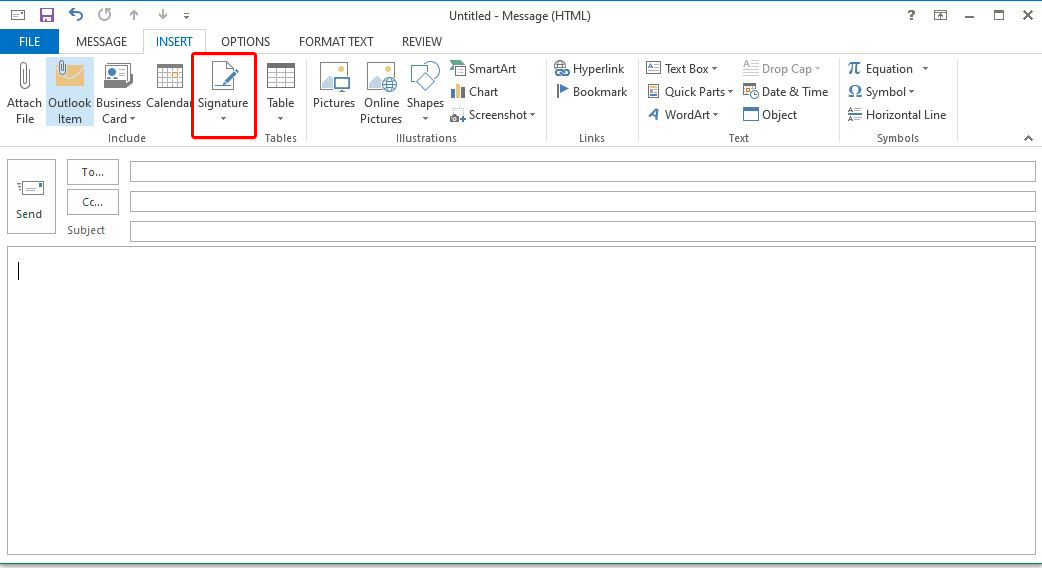Collapse the ribbon with the chevron
1042x568 pixels.
(1028, 138)
